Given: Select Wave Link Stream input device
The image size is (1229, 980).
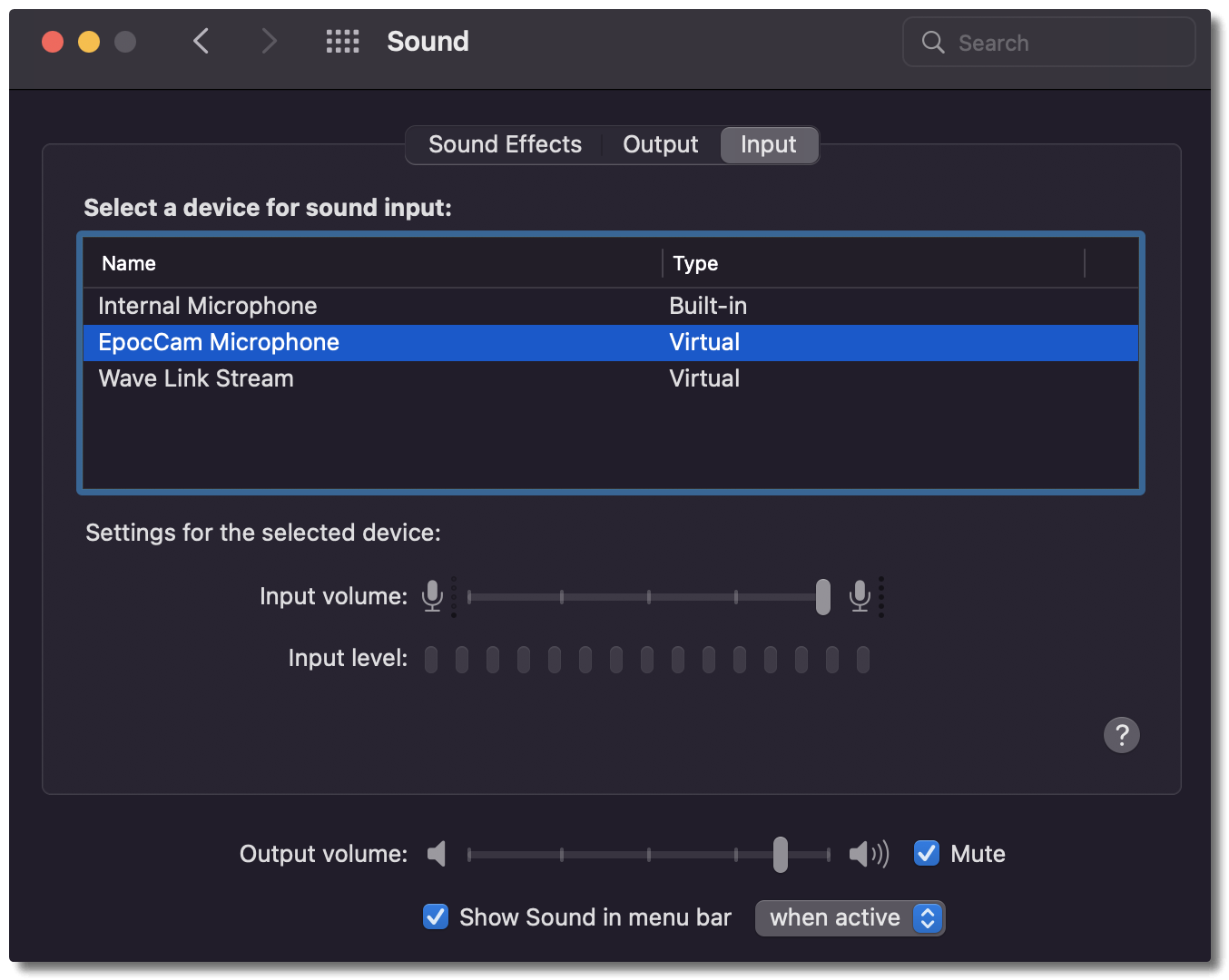Looking at the screenshot, I should 196,378.
